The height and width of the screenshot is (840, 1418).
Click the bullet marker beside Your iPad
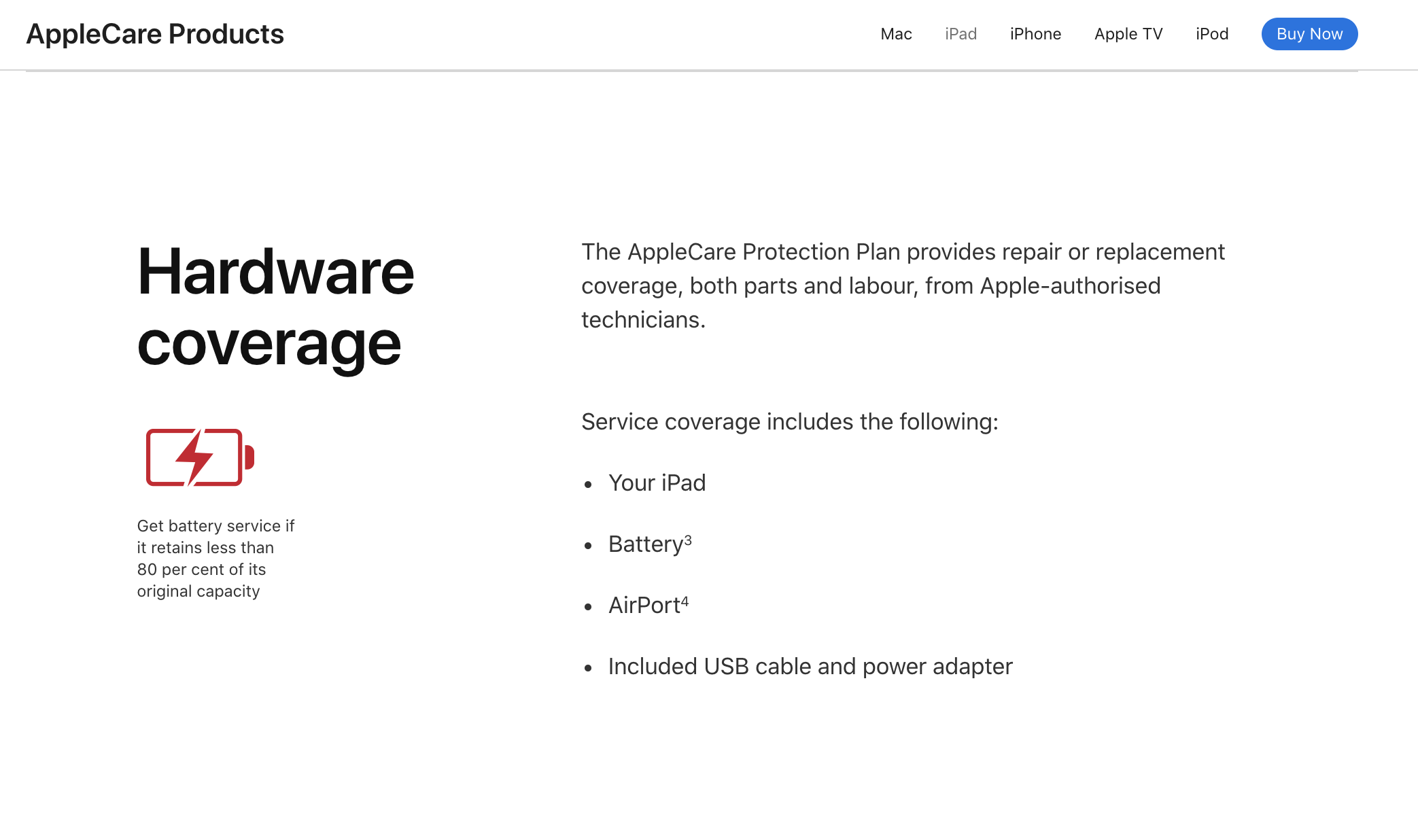coord(587,484)
